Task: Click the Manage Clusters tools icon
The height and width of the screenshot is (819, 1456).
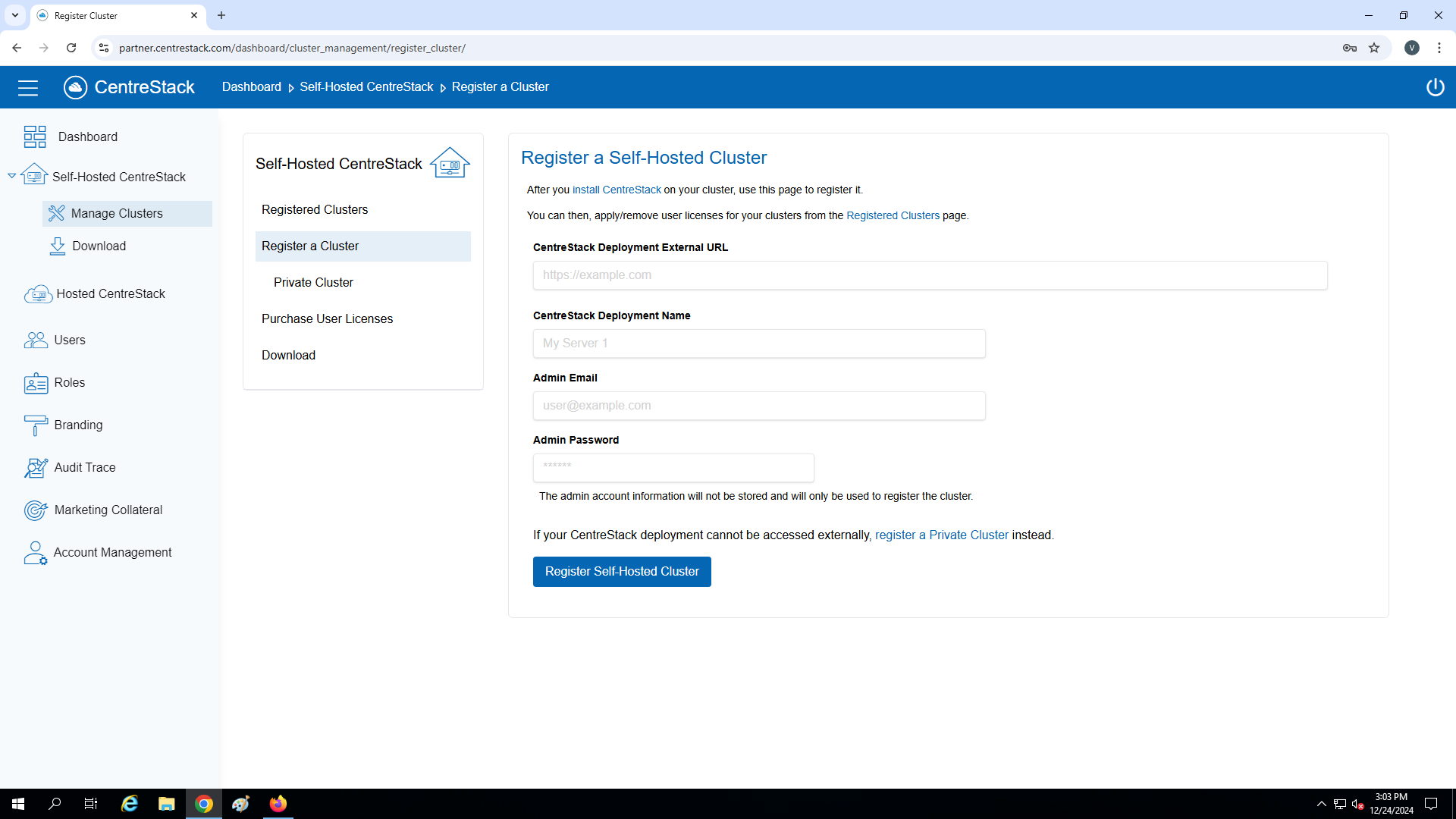Action: [x=56, y=213]
